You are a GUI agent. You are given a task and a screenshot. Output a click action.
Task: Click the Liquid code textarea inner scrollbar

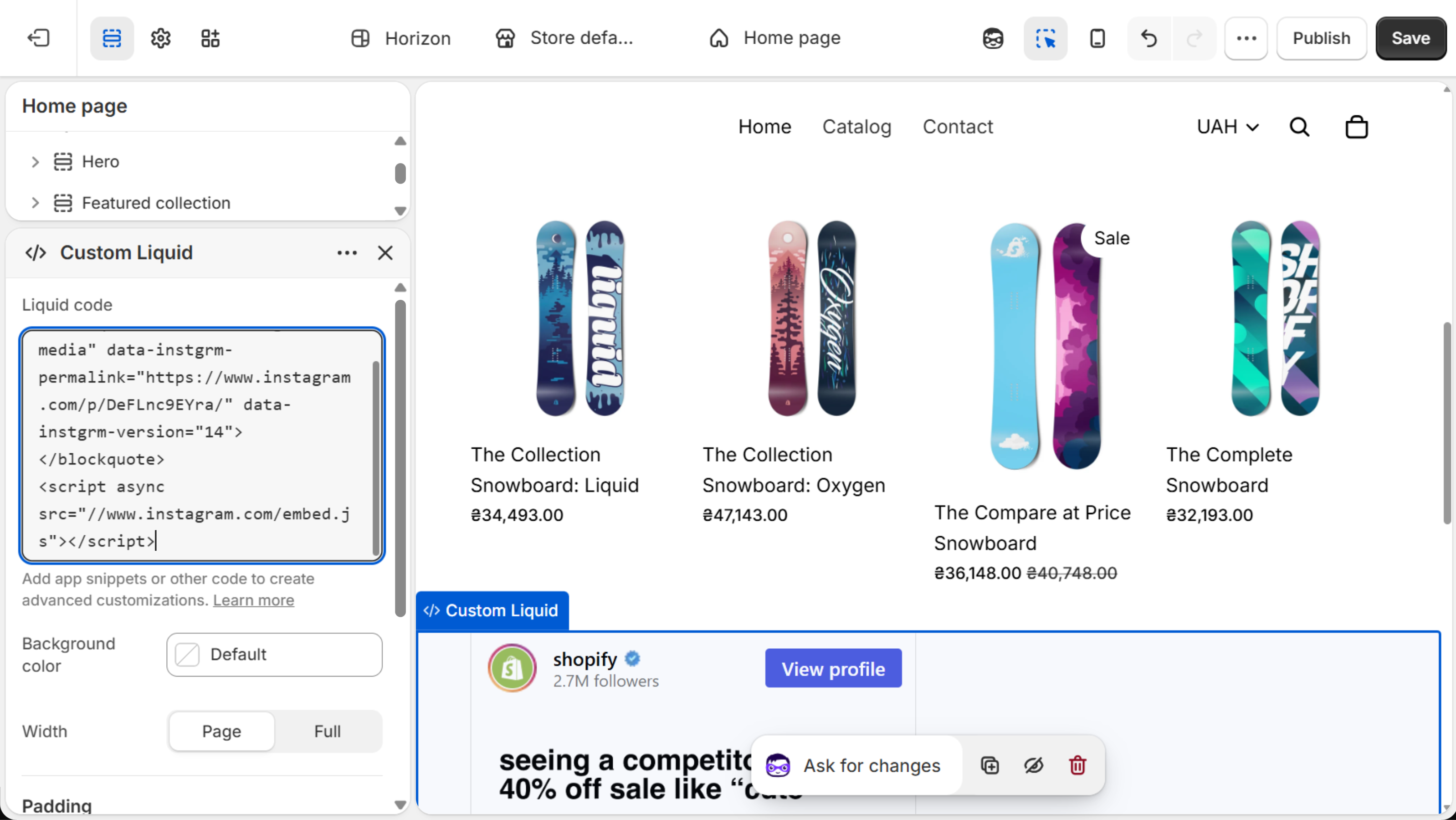[376, 458]
